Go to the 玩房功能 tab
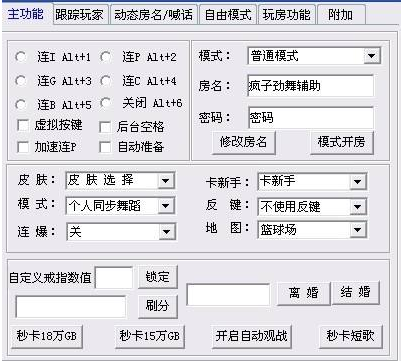The image size is (405, 363). (x=286, y=14)
